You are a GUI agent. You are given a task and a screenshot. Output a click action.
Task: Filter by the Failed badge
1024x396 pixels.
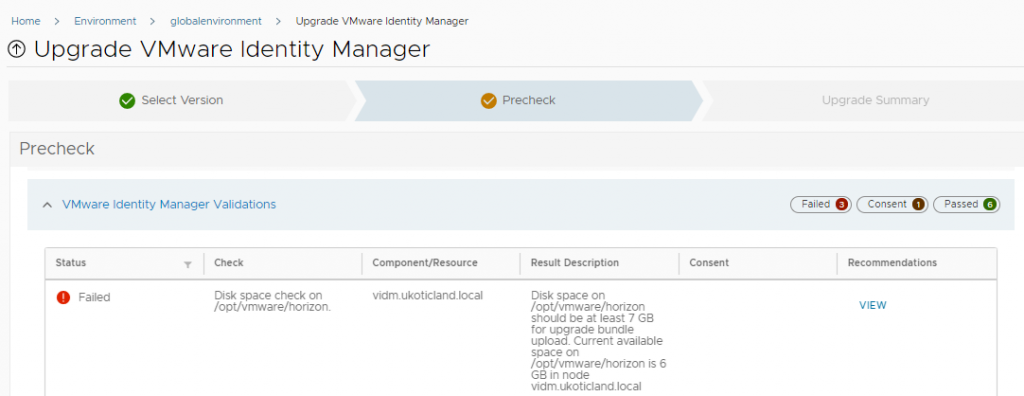pos(821,205)
